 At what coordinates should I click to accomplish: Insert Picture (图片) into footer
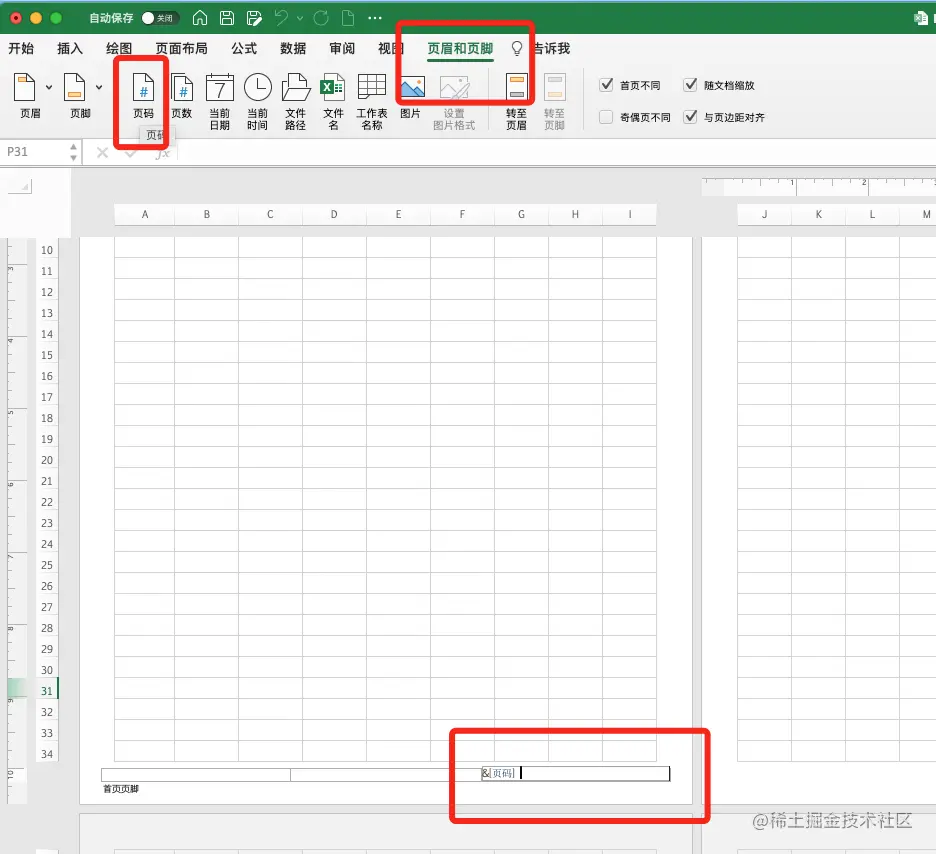pos(411,95)
